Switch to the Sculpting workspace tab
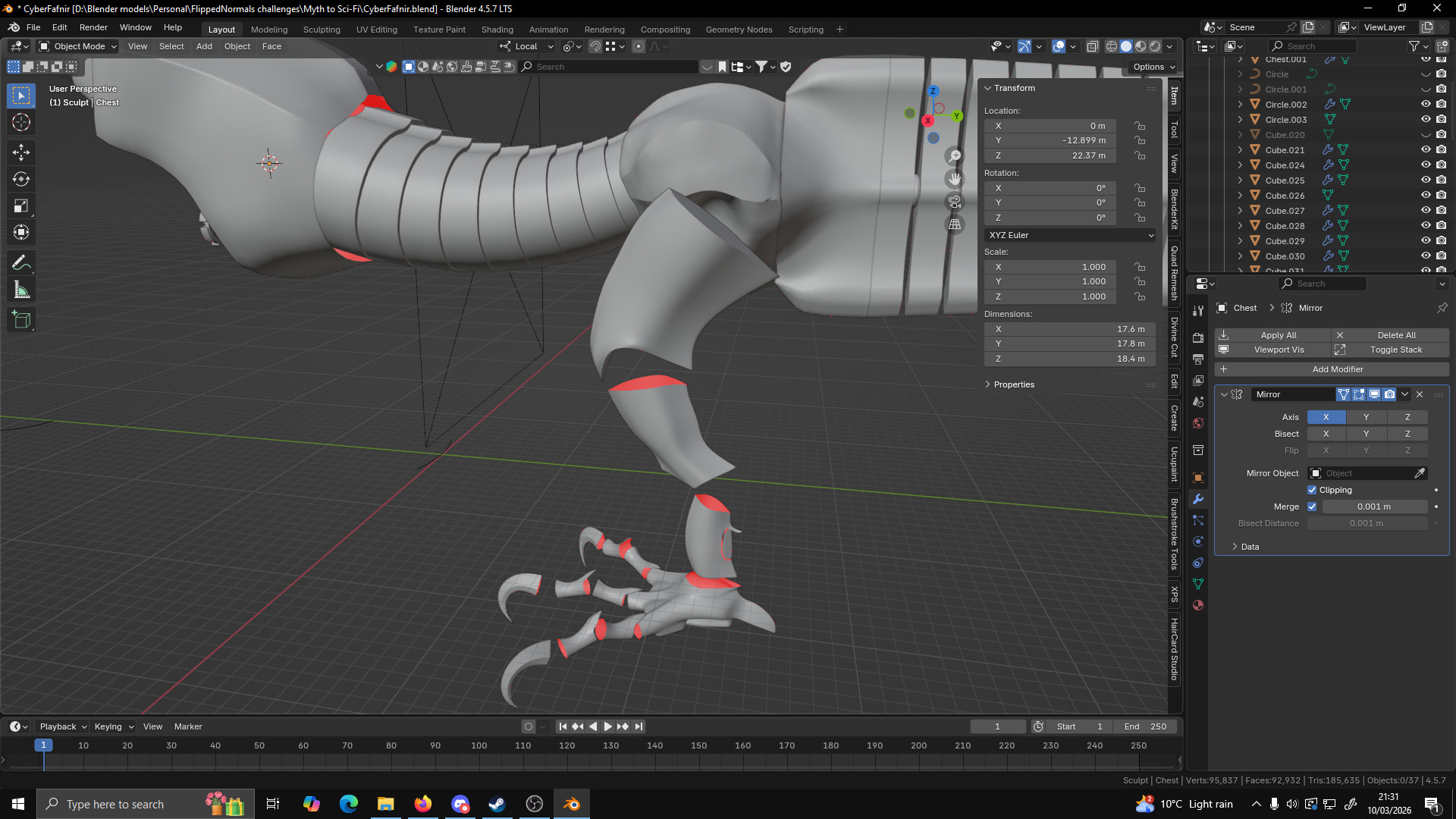This screenshot has height=819, width=1456. coord(322,30)
